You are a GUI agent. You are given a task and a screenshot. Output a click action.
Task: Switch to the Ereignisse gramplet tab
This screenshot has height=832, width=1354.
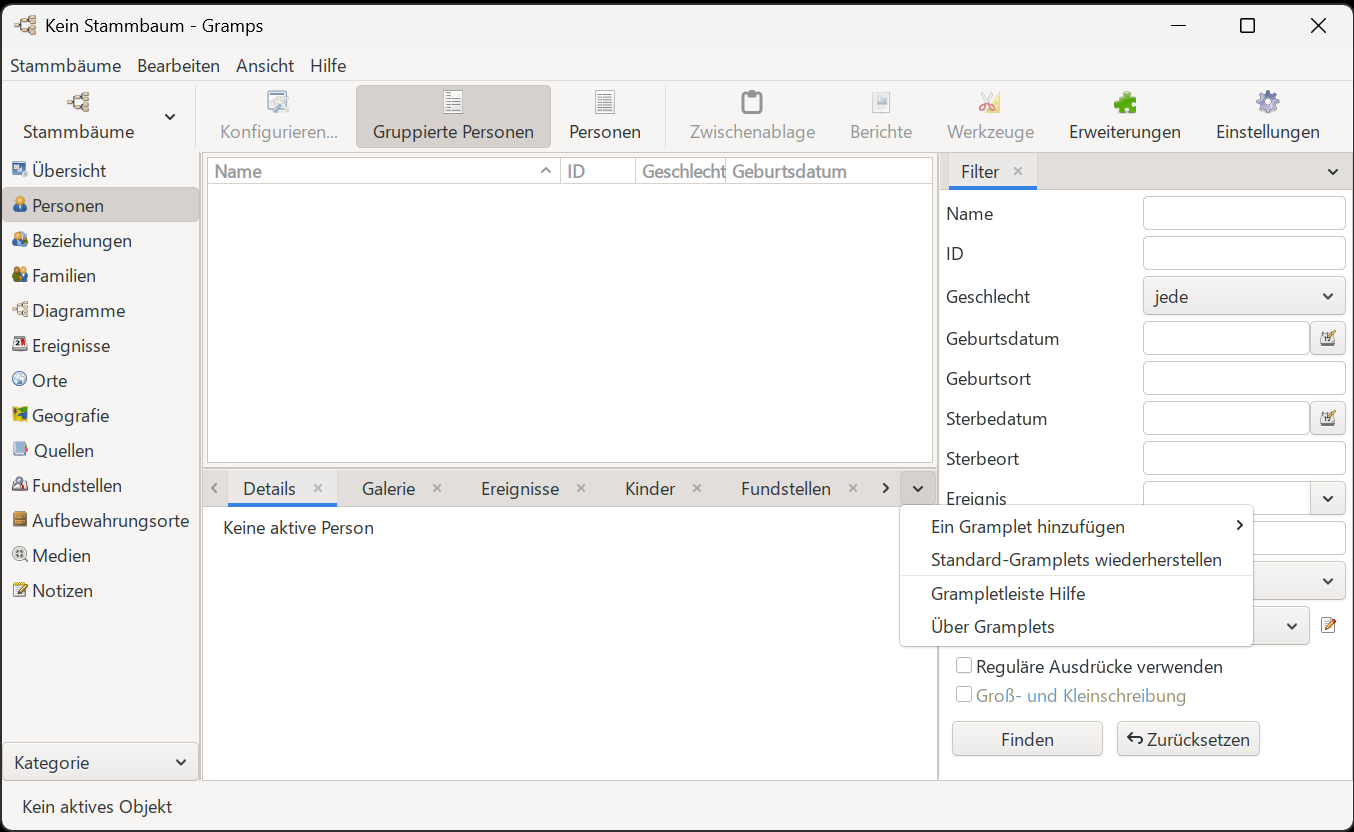pos(519,489)
